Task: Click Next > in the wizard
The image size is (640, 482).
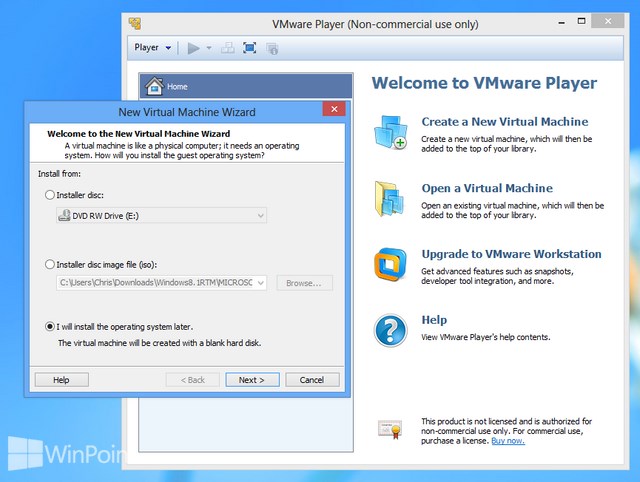Action: tap(252, 380)
